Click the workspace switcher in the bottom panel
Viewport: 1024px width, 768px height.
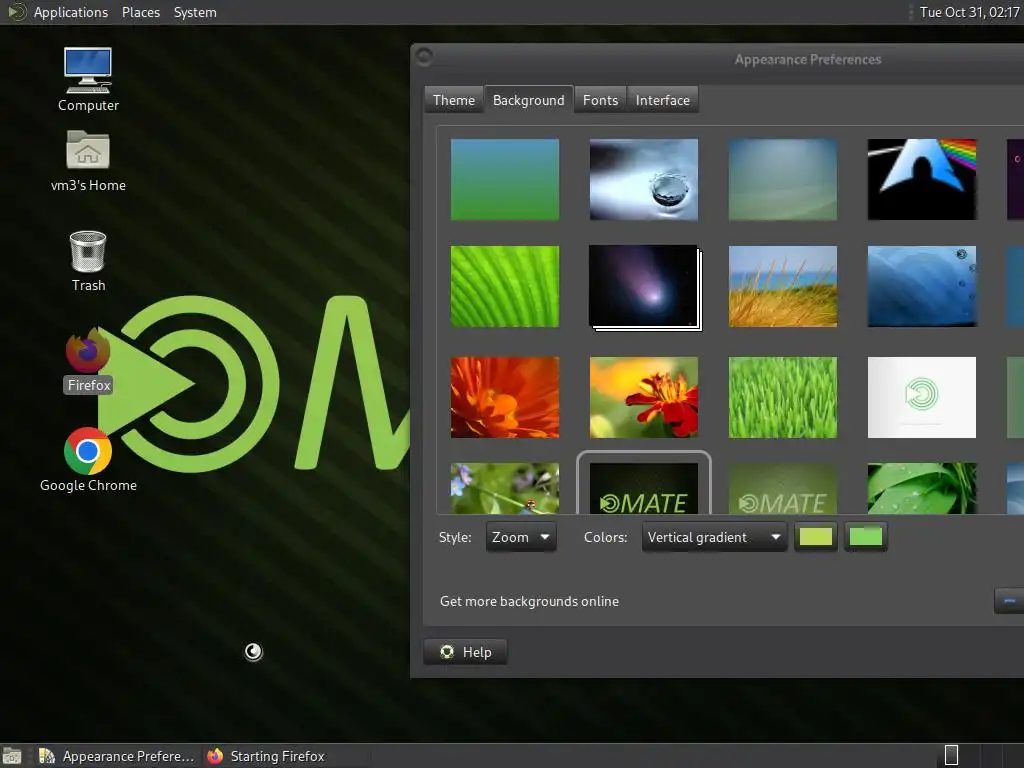click(980, 756)
